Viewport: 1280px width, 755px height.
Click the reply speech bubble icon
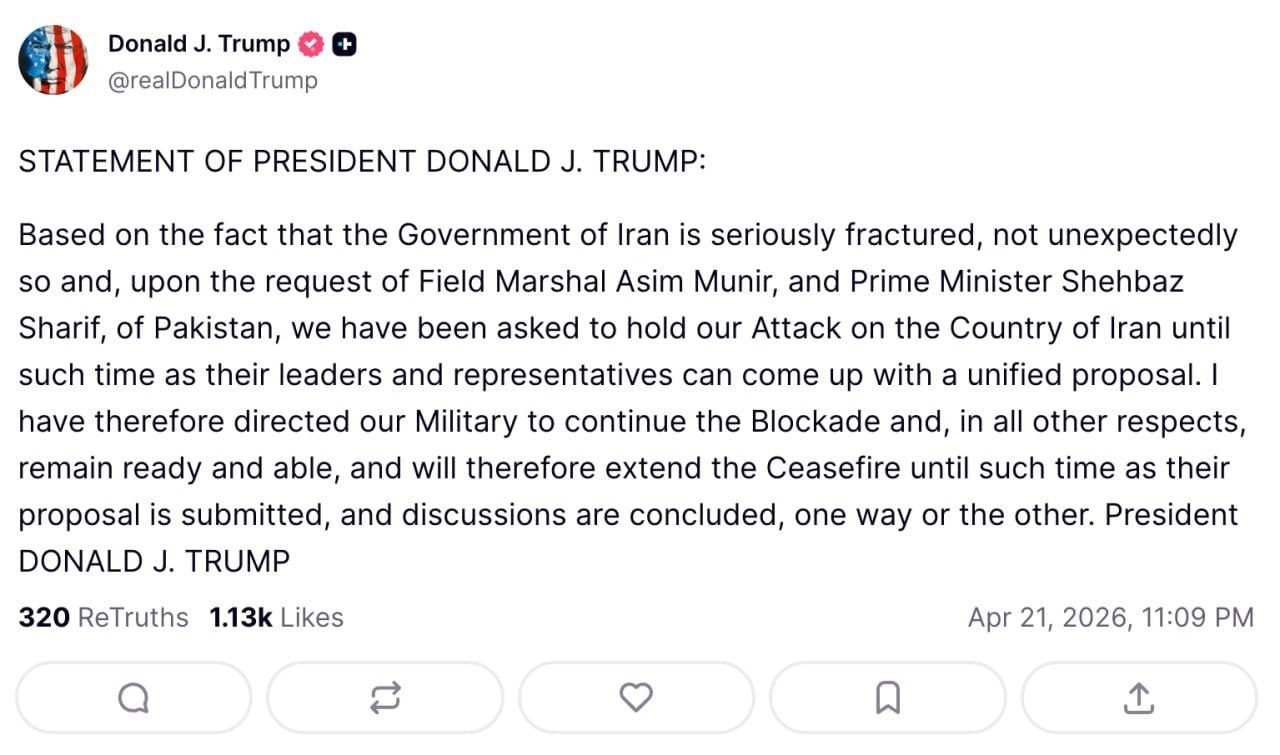[x=133, y=697]
